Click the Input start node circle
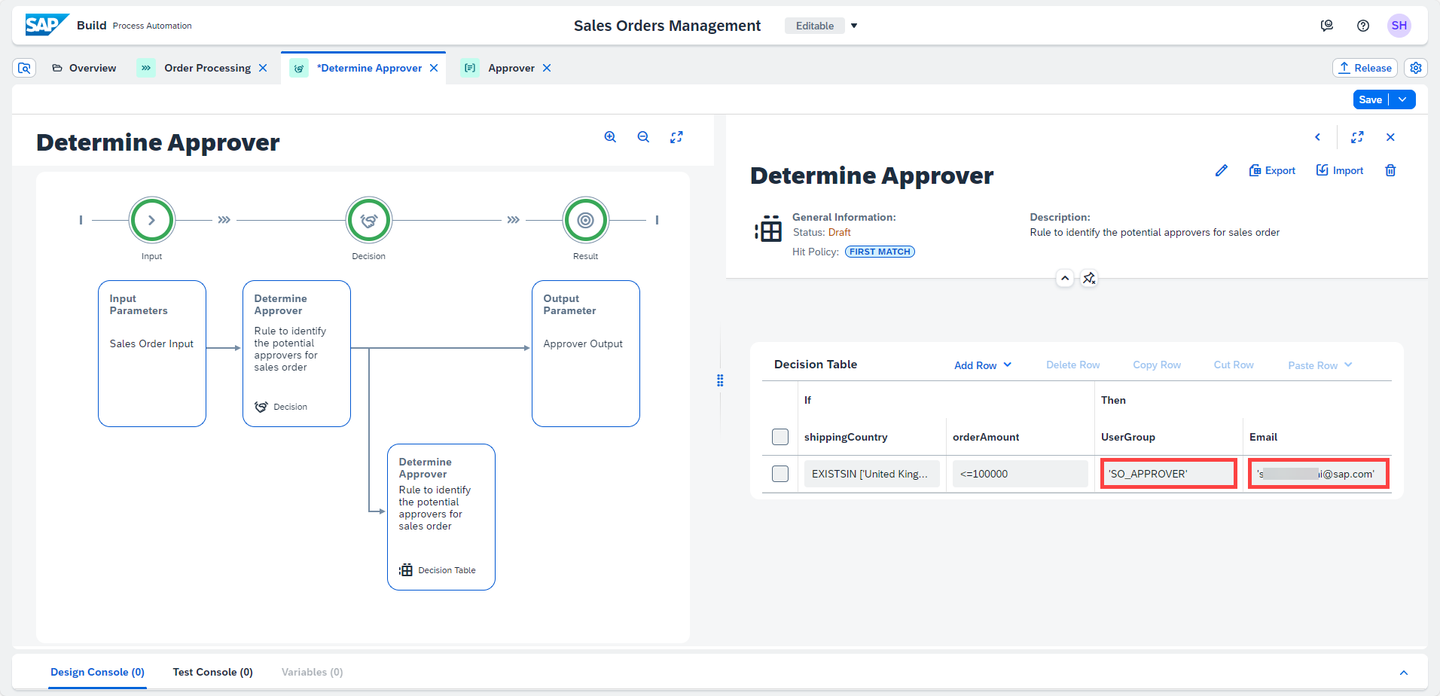The image size is (1440, 696). [x=152, y=220]
